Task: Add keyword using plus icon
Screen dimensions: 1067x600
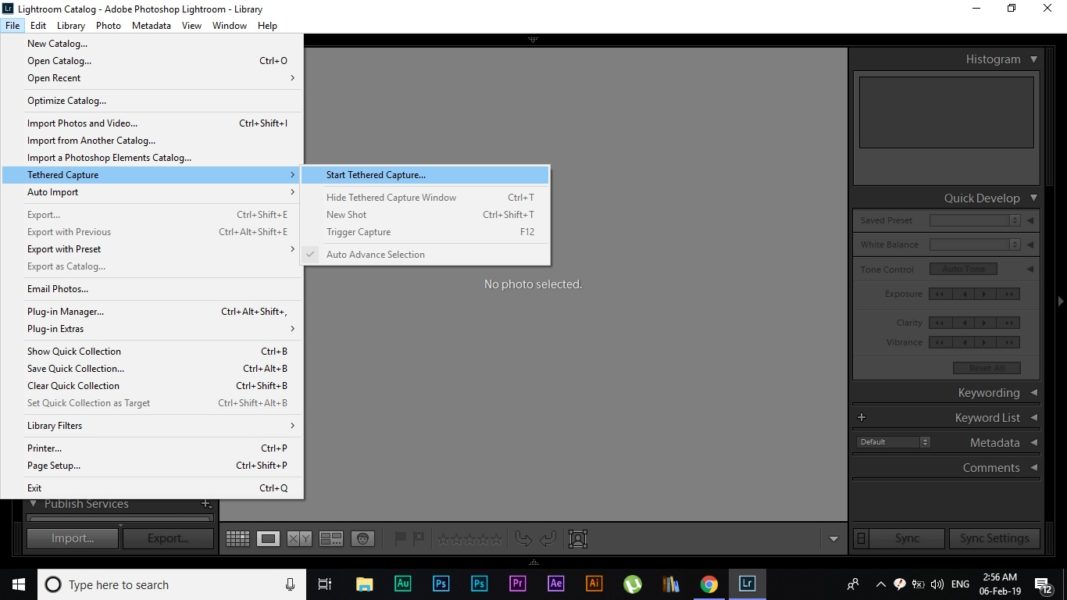Action: [861, 417]
